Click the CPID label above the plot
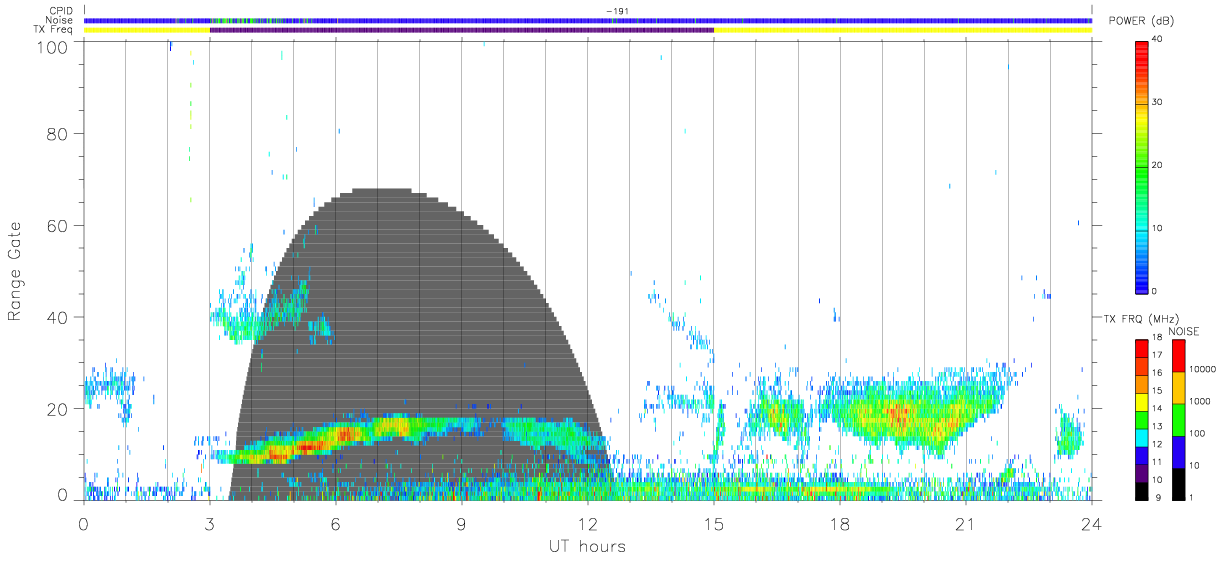Viewport: 1228px width, 567px height. (x=60, y=11)
